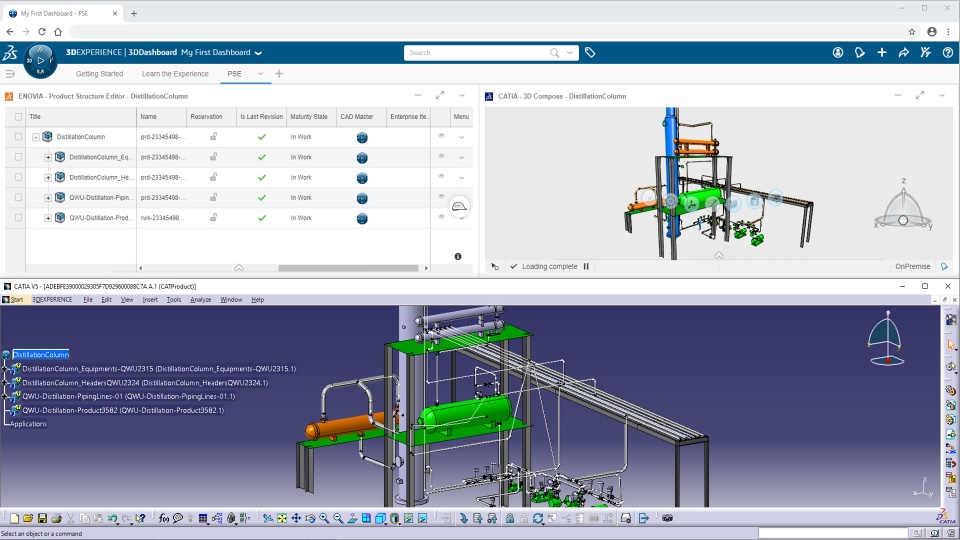960x540 pixels.
Task: Click the Fit All In icon
Action: (282, 519)
